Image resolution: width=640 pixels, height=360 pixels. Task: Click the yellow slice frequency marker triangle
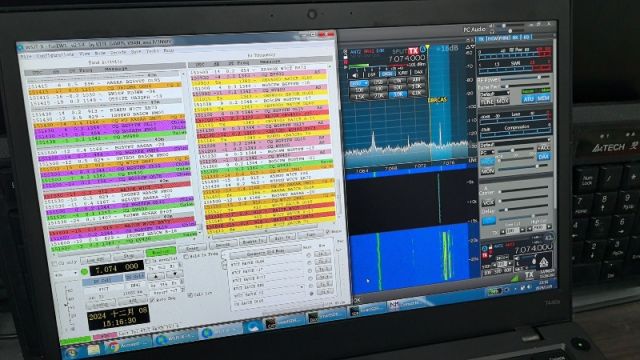(427, 47)
